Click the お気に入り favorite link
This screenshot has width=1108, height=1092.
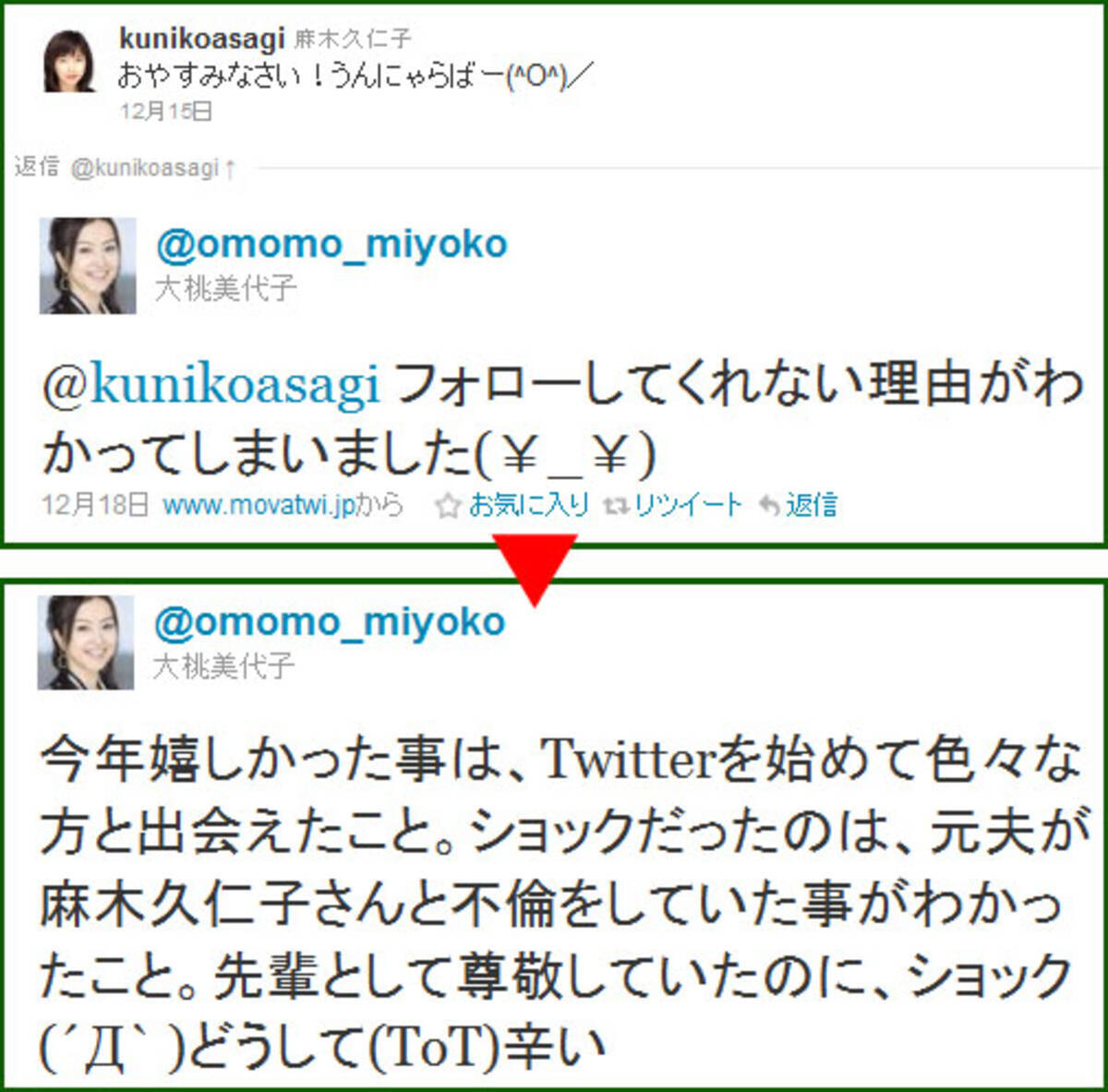(528, 505)
